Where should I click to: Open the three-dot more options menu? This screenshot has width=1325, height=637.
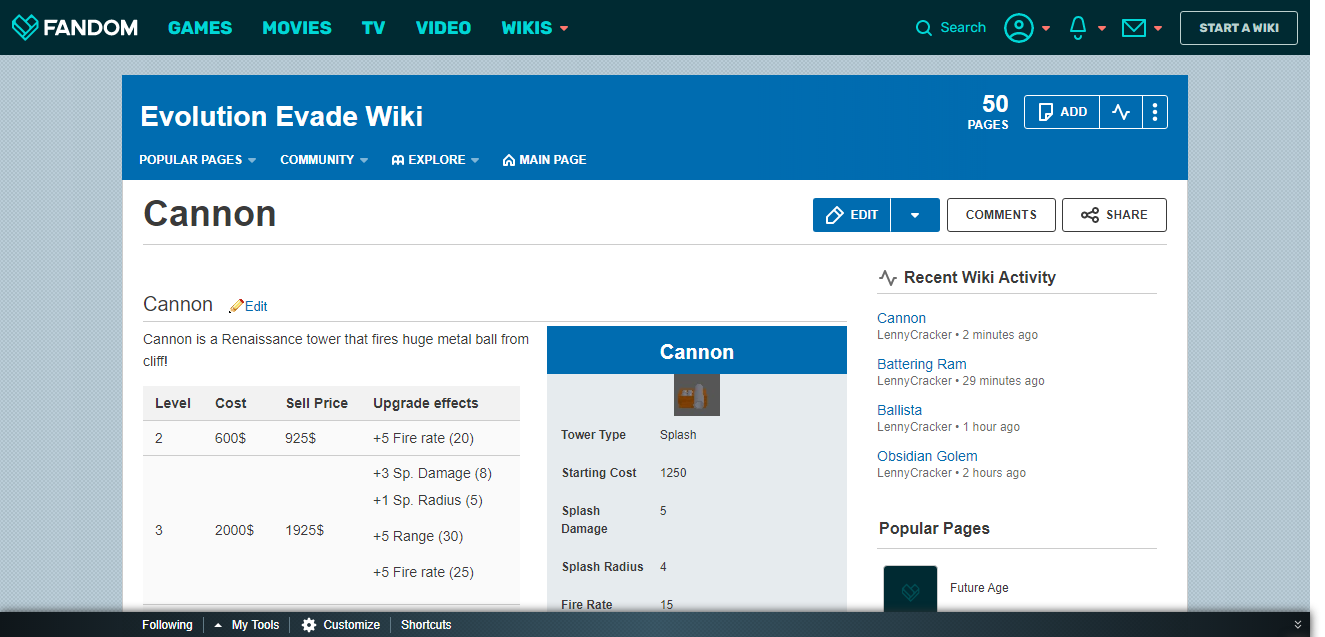coord(1155,112)
